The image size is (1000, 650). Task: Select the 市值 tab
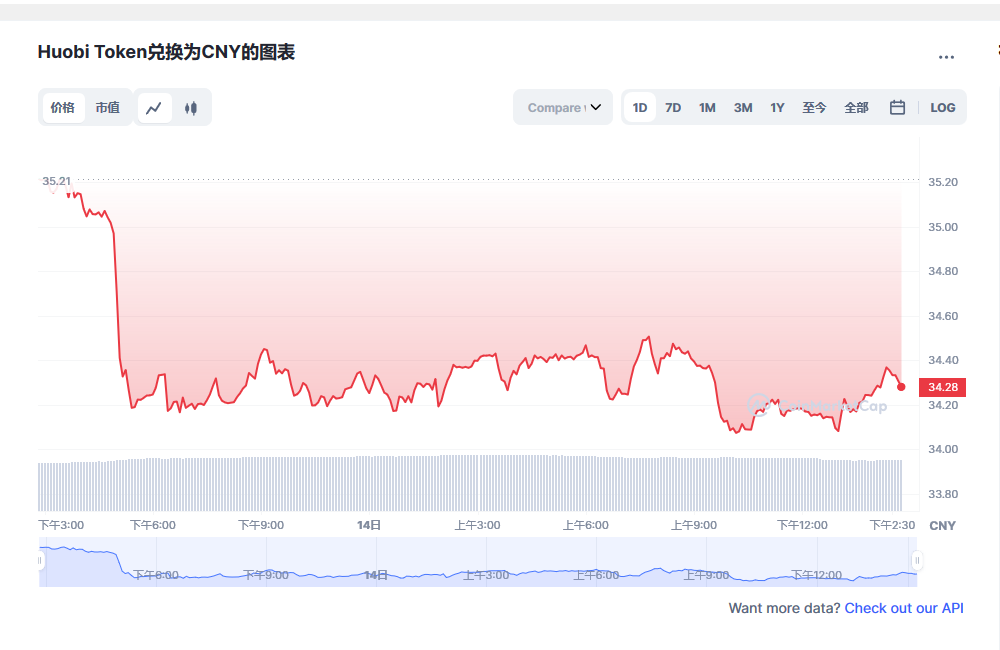pyautogui.click(x=108, y=108)
